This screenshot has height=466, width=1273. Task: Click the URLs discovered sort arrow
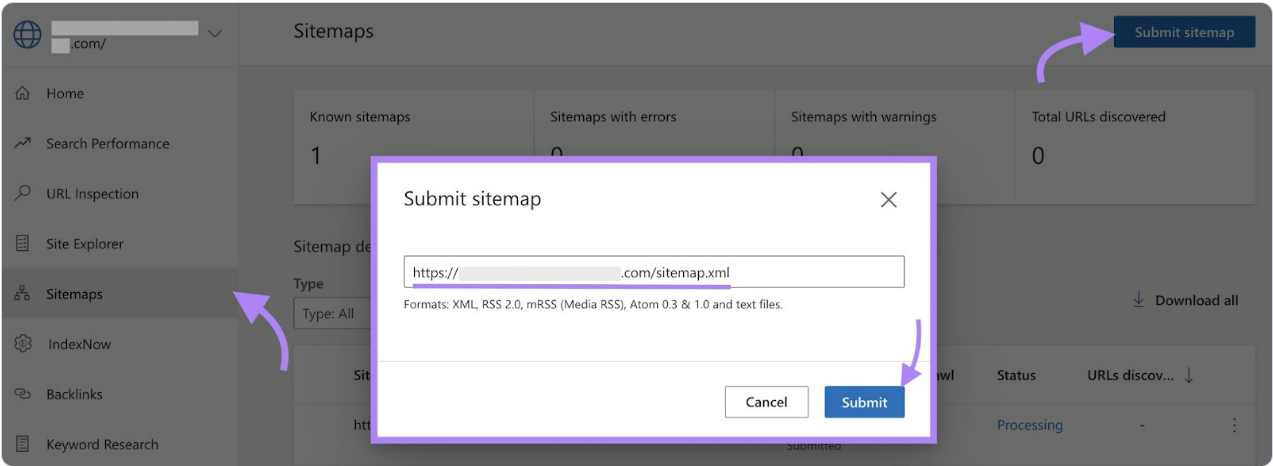[1188, 375]
